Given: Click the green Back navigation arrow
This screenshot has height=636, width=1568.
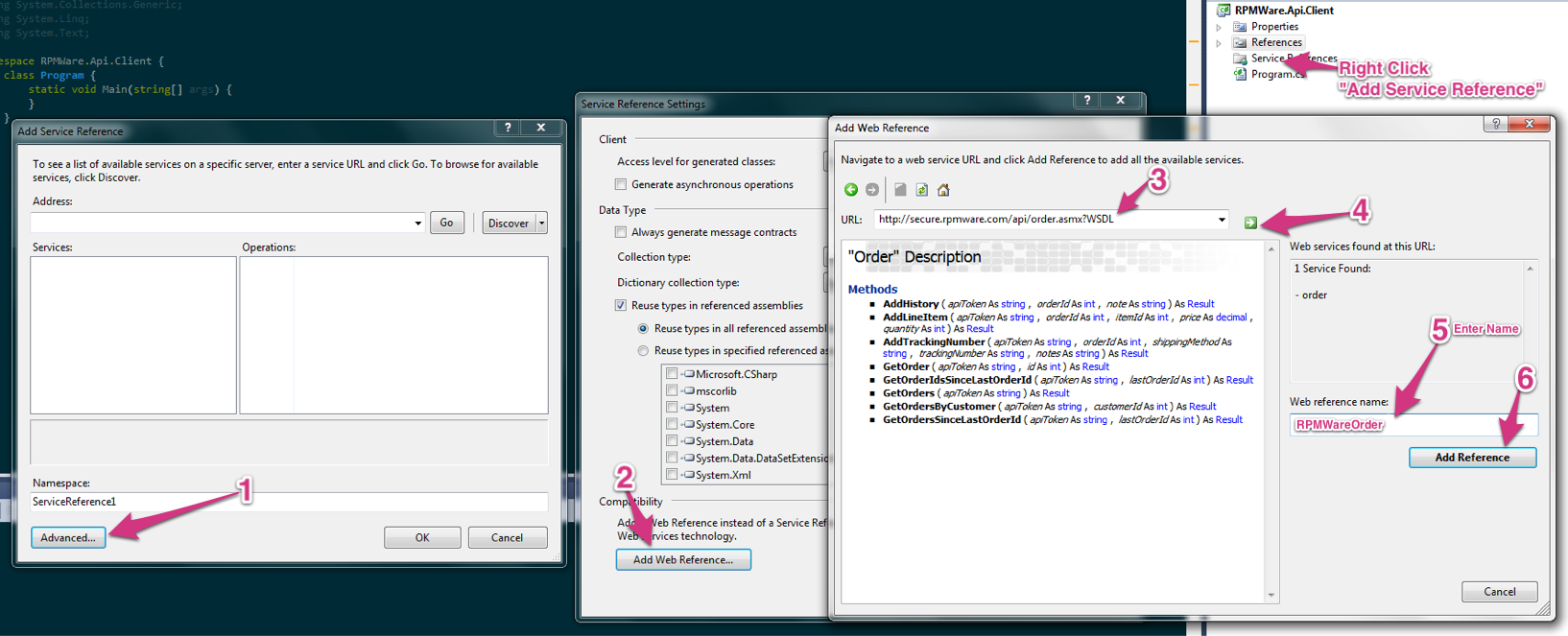Looking at the screenshot, I should coord(850,190).
